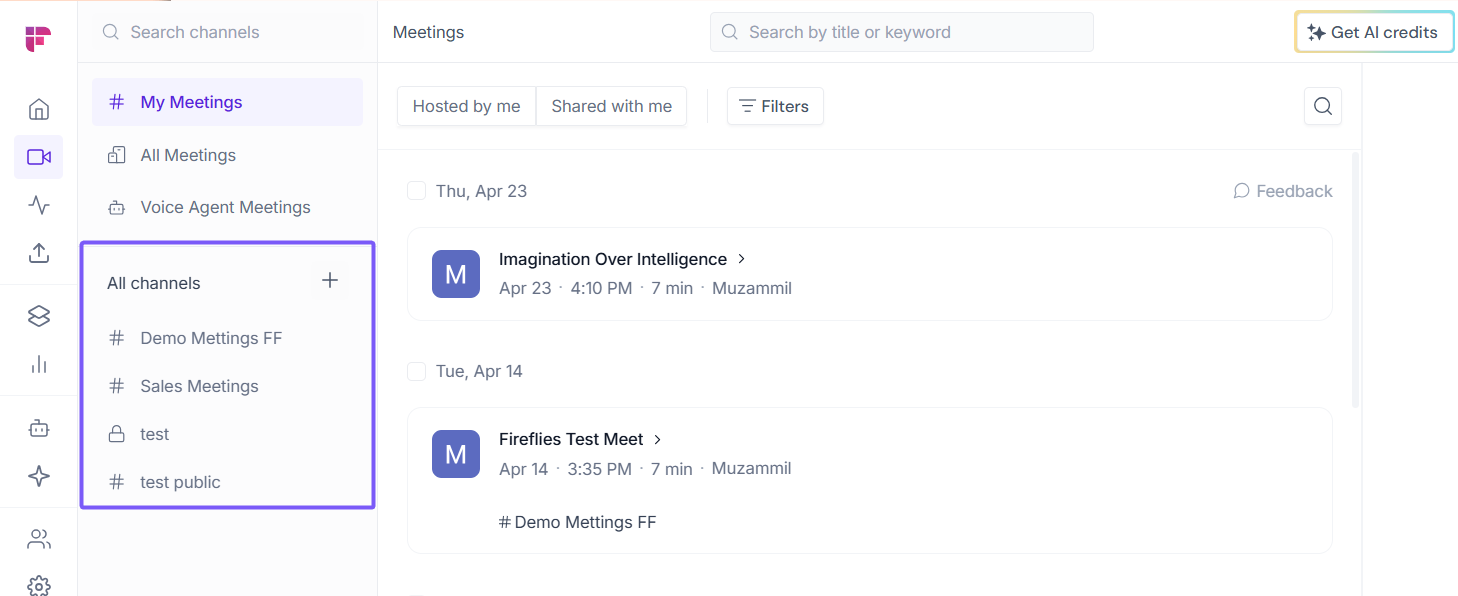The height and width of the screenshot is (596, 1458).
Task: Expand Fireflies Test Meet chevron
Action: 658,439
